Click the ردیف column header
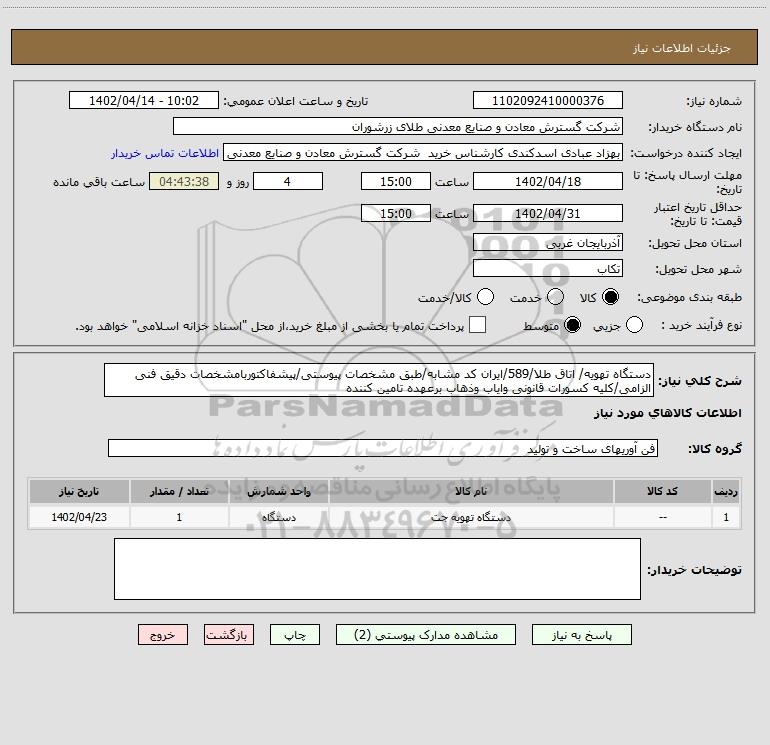Viewport: 770px width, 745px height. 726,491
